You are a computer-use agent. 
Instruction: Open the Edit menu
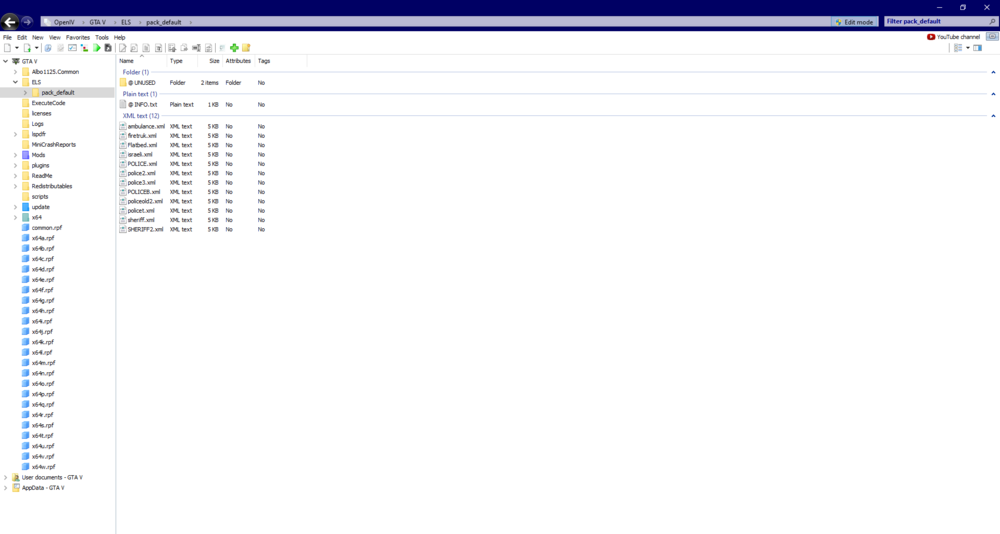(22, 37)
